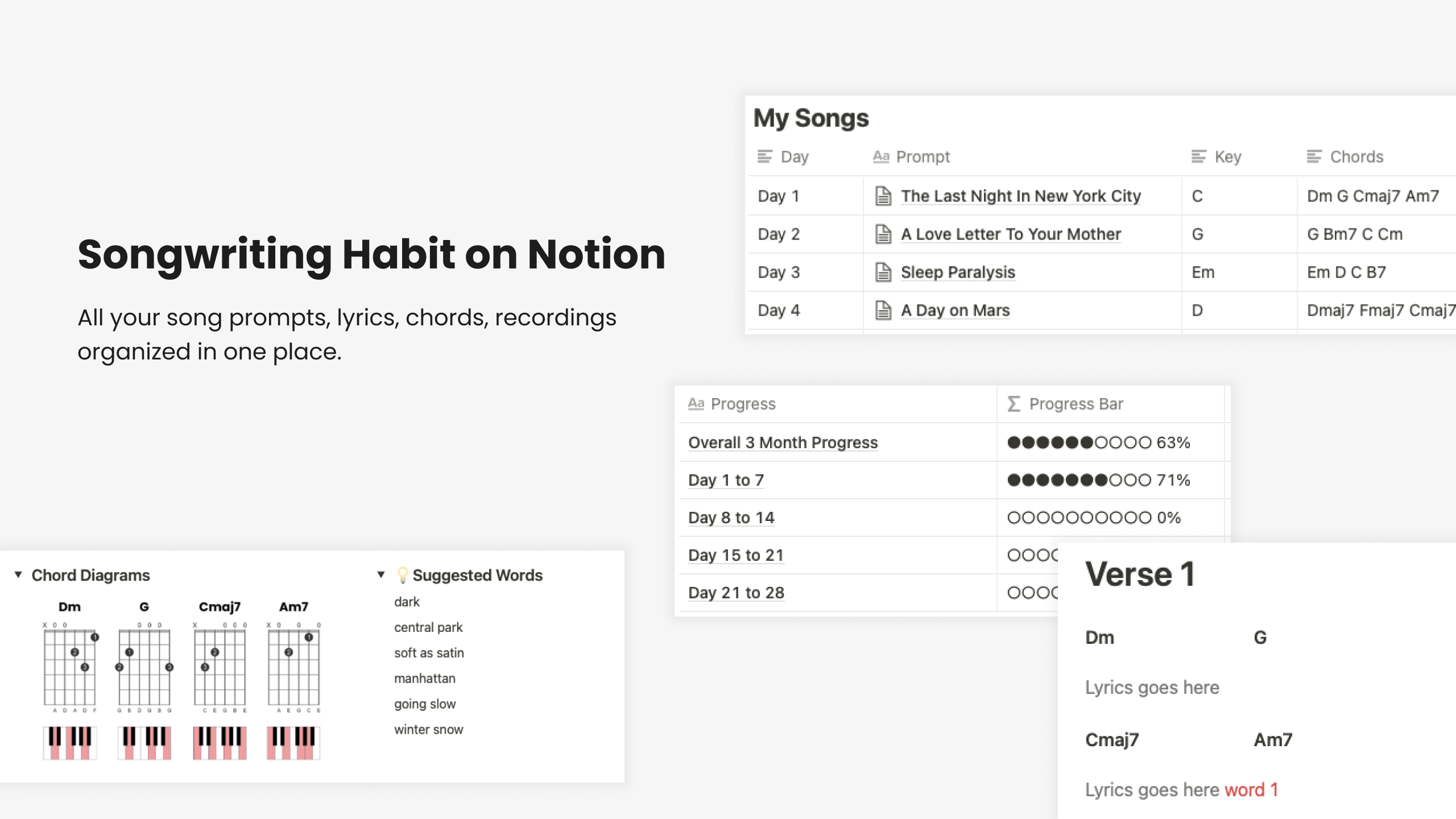The width and height of the screenshot is (1456, 819).
Task: Select the Day 1 cell
Action: (805, 196)
